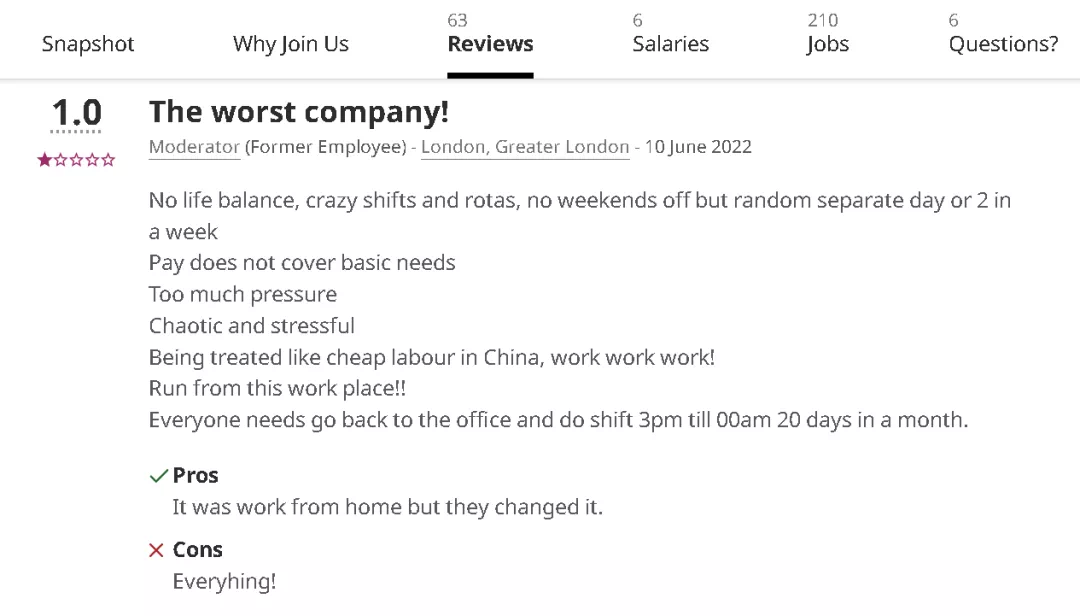Go to the Salaries tab

(670, 44)
